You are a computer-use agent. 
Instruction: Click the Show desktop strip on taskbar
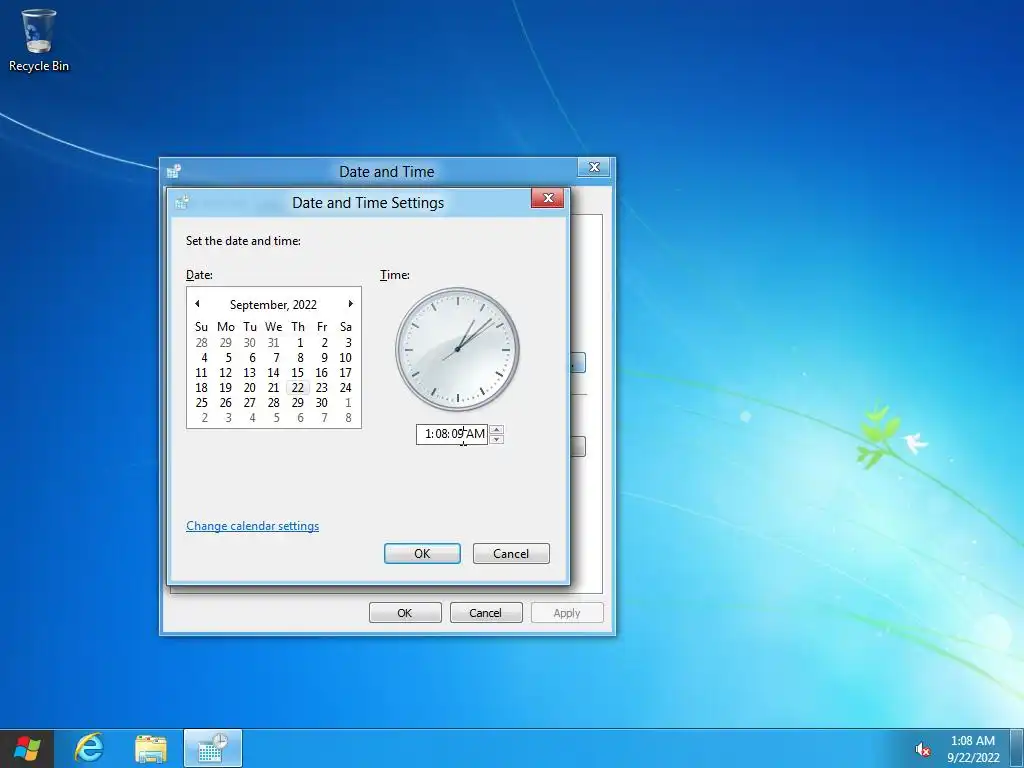coord(1017,748)
